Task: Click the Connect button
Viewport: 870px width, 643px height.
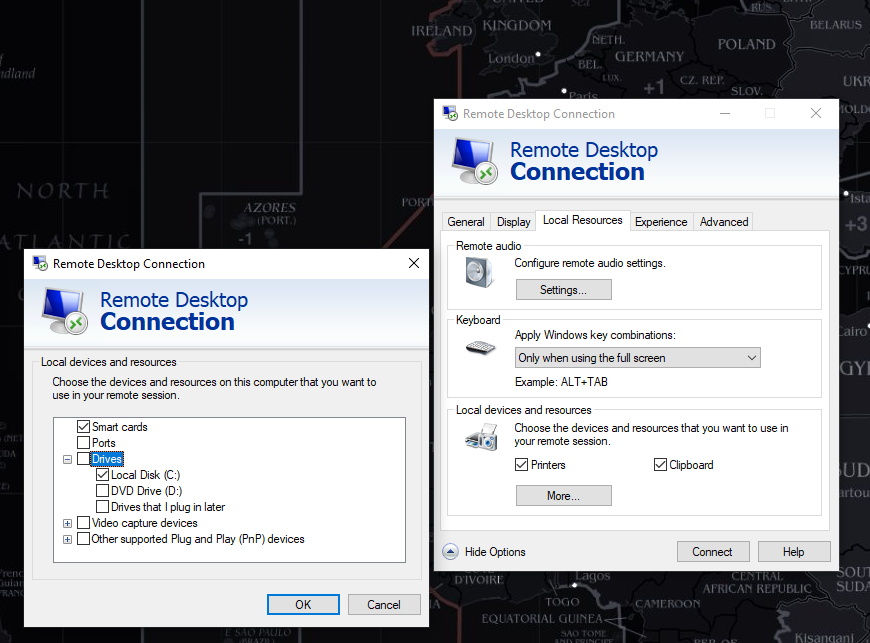Action: click(713, 552)
